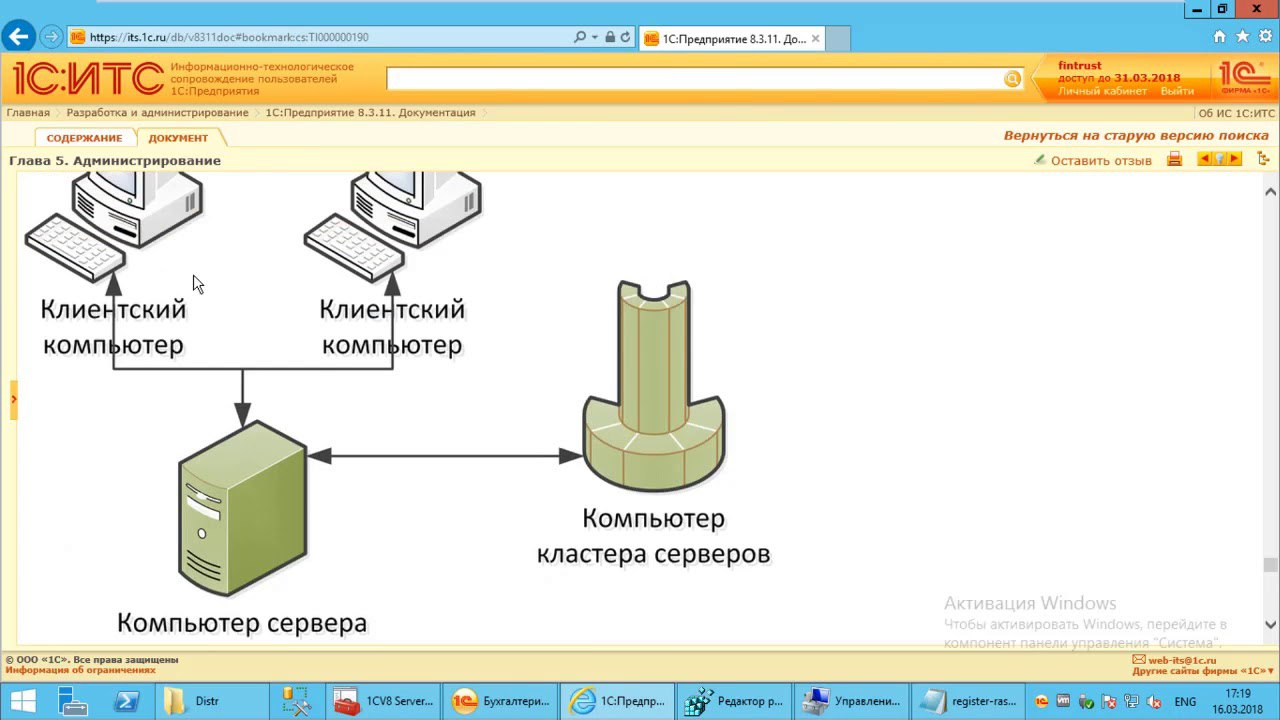The image size is (1280, 720).
Task: Go to next search result red arrow
Action: [x=1235, y=159]
